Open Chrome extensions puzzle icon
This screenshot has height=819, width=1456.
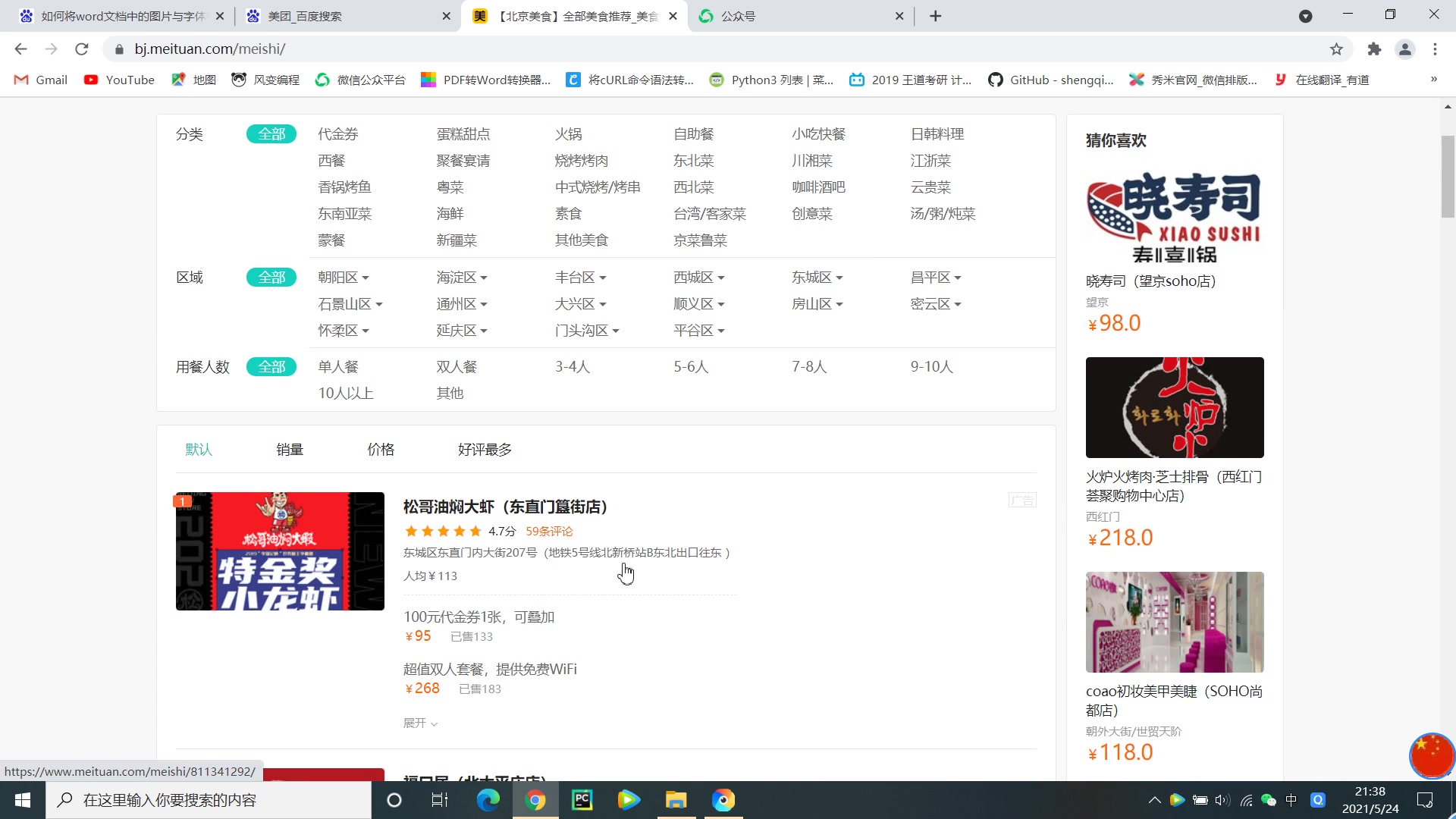tap(1374, 49)
